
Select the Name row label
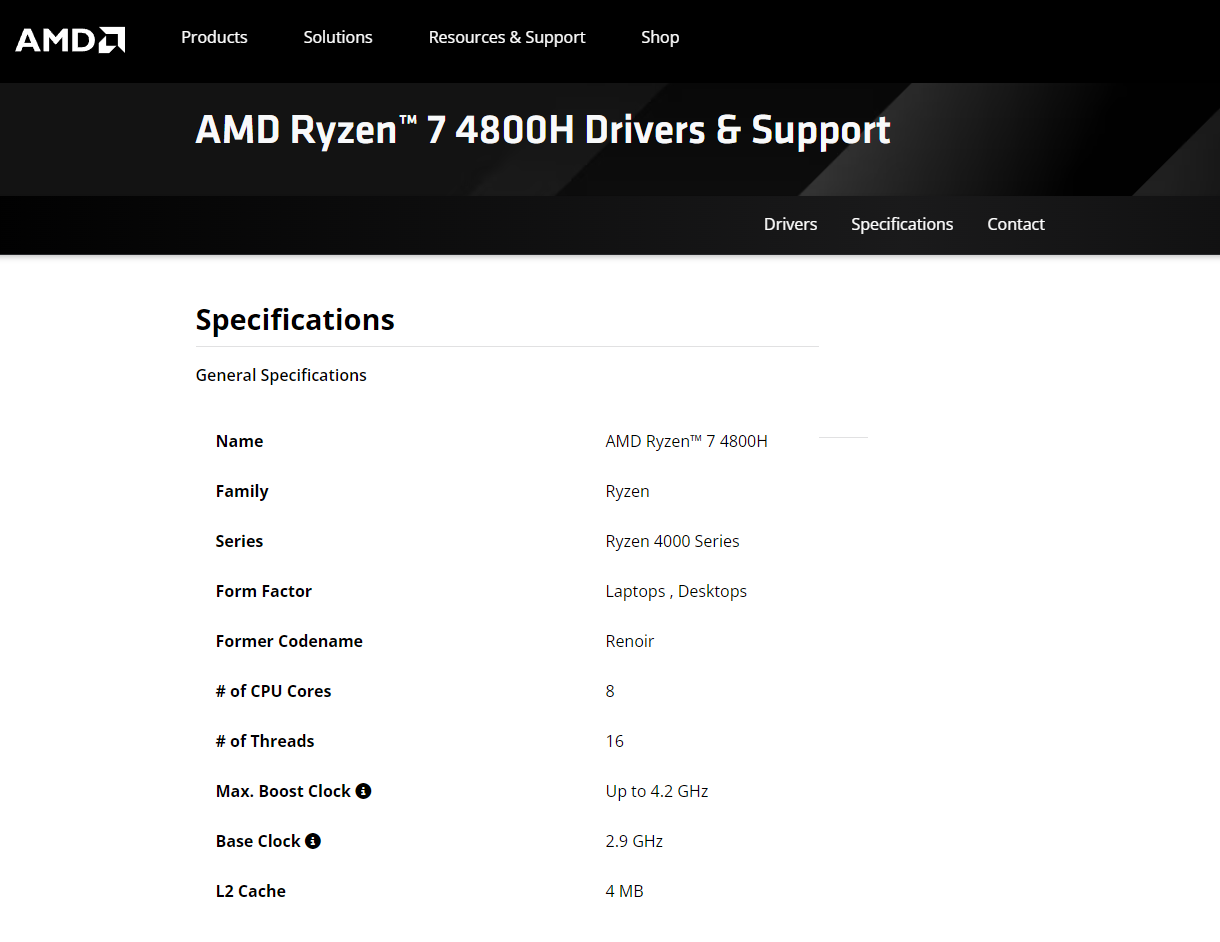(240, 441)
